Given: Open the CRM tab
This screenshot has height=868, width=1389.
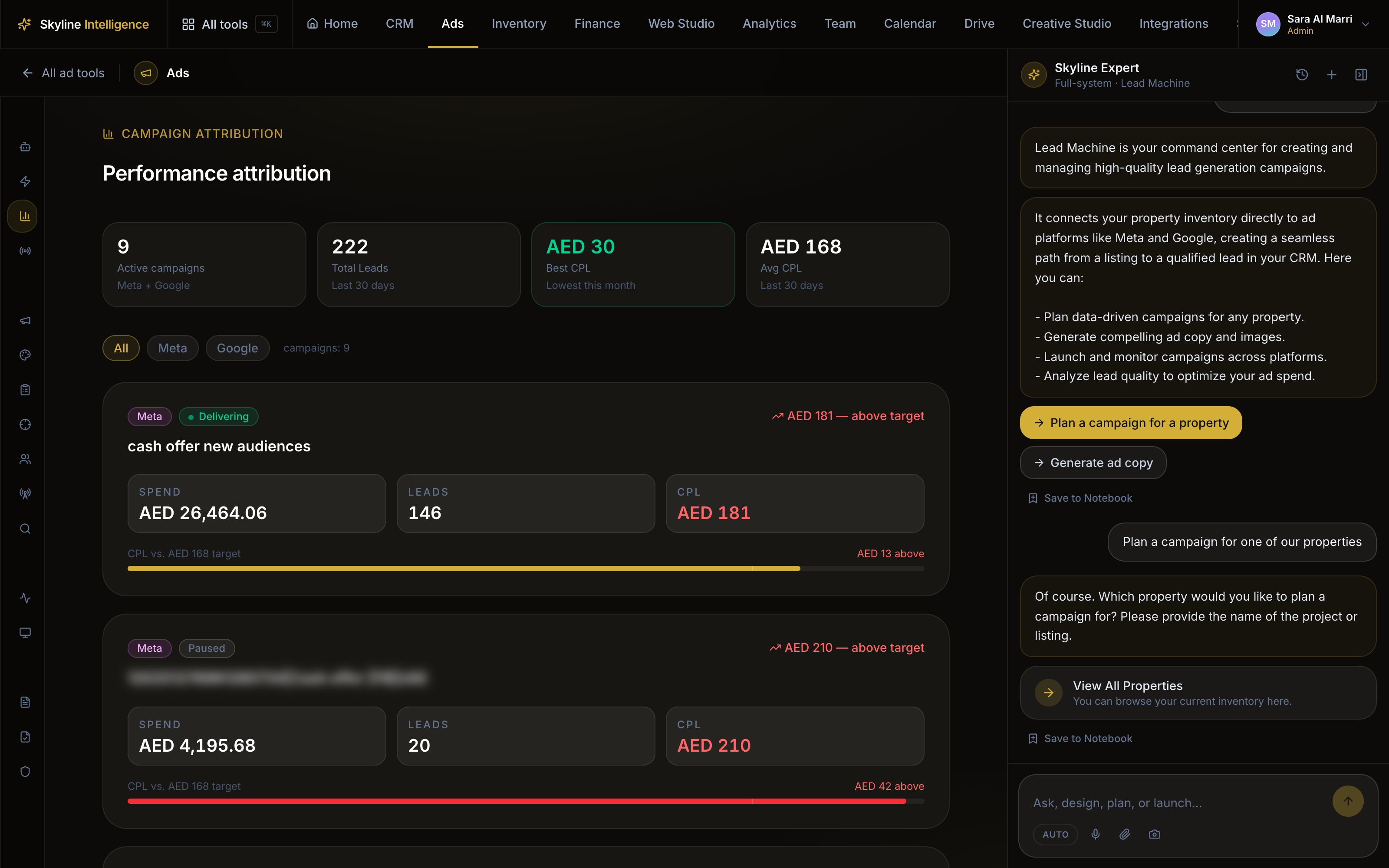Looking at the screenshot, I should 399,23.
